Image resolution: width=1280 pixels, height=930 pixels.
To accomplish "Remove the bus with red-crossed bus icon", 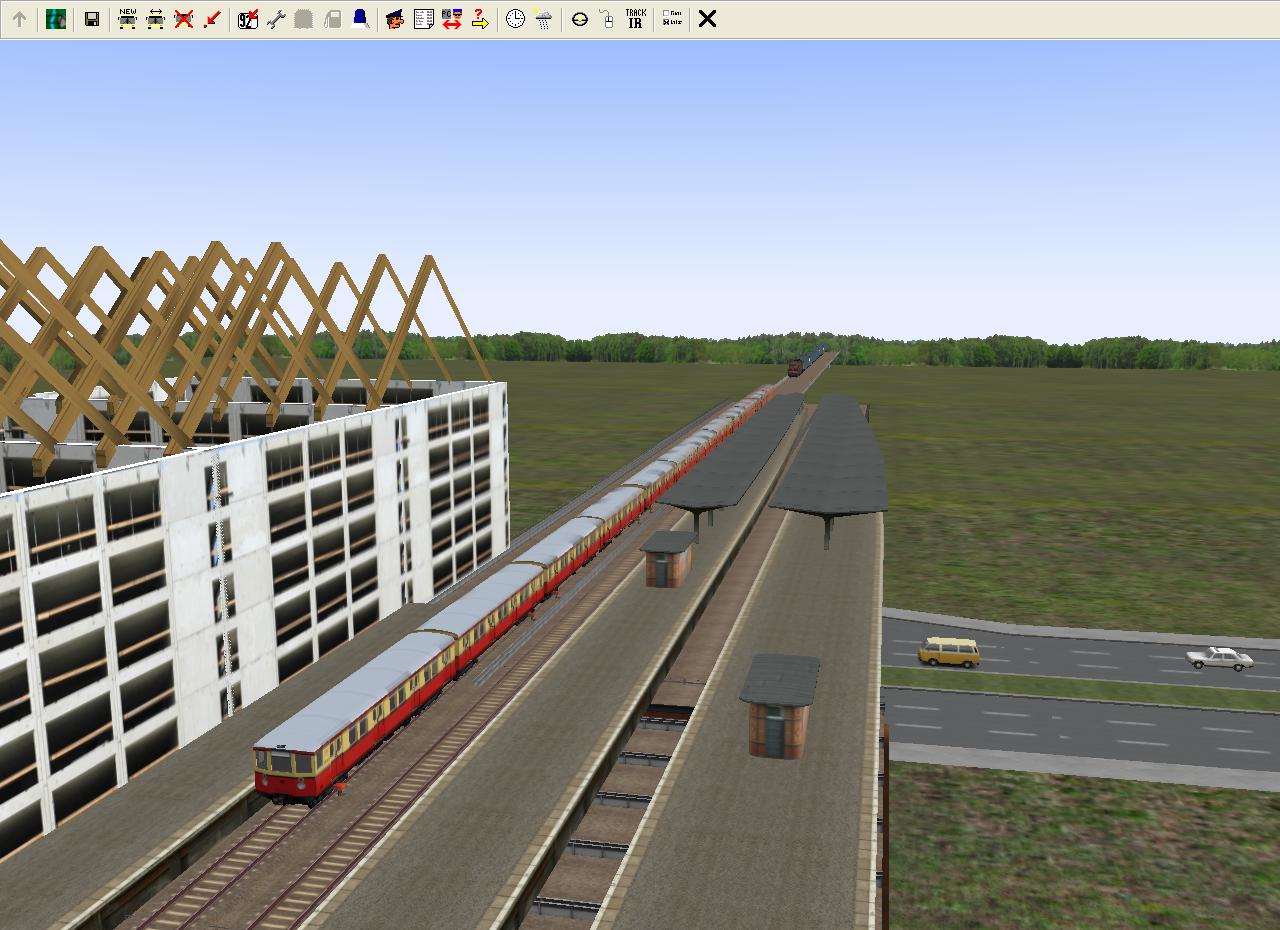I will [x=183, y=19].
